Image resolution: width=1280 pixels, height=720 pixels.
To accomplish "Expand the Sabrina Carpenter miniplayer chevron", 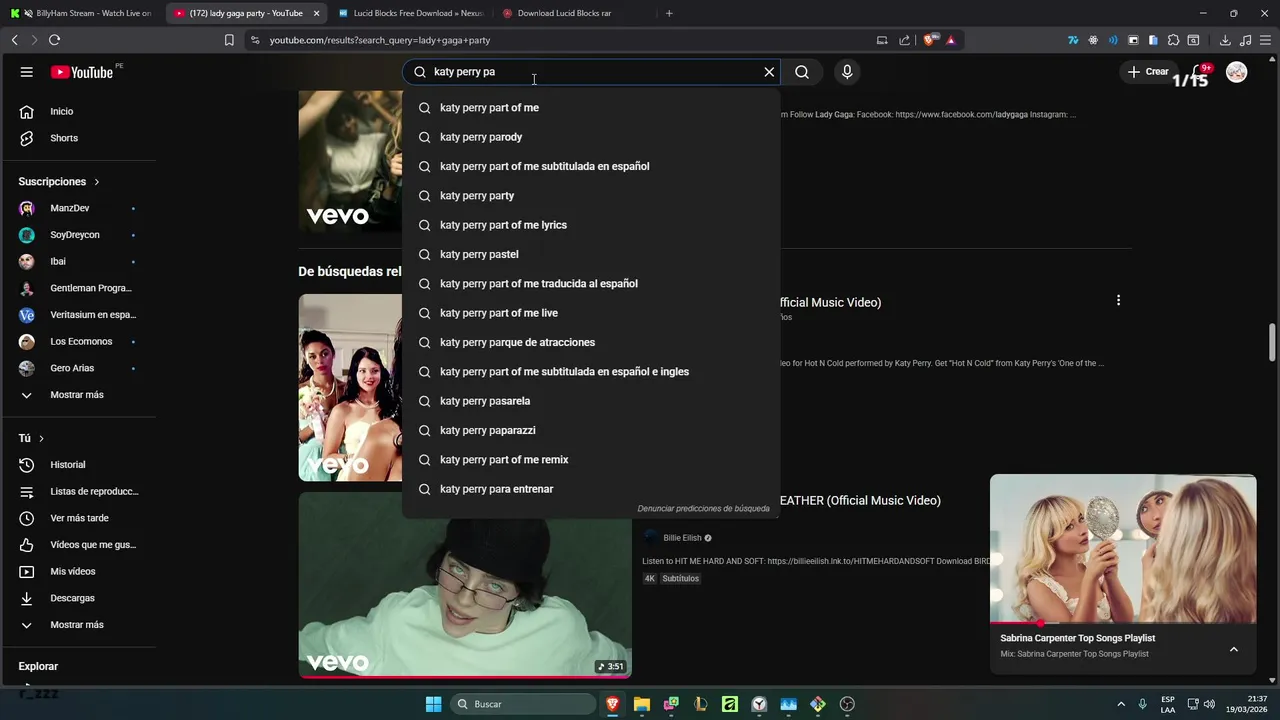I will click(x=1234, y=649).
